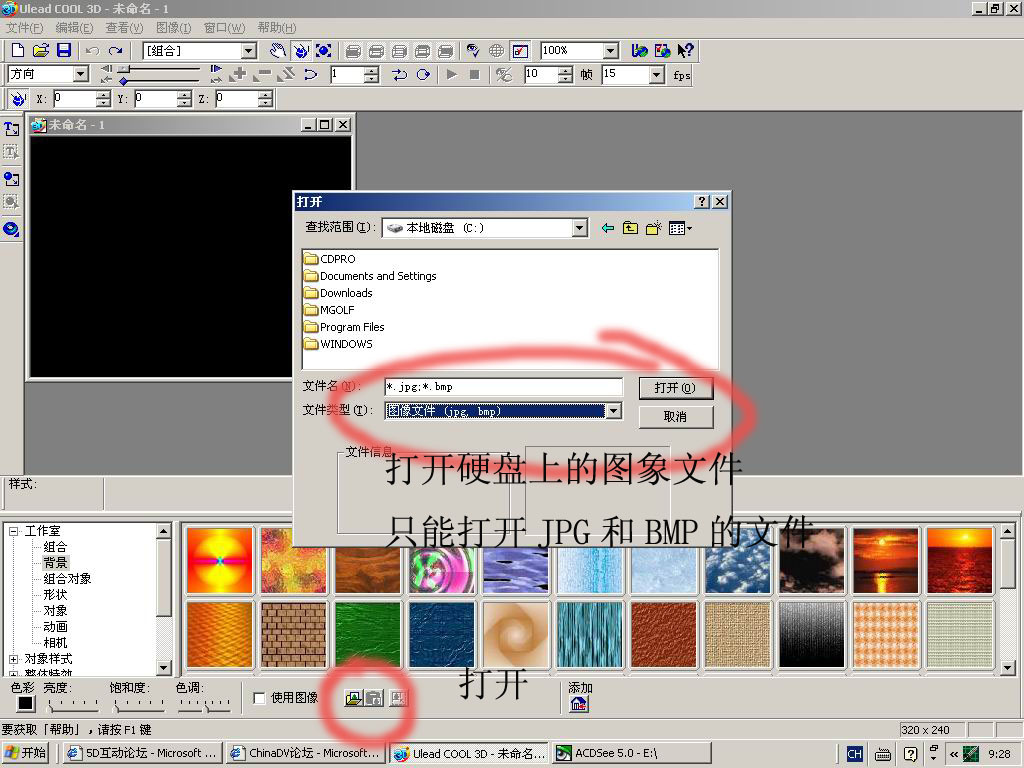Open the 图像(I) menu
Screen dimensions: 1024x768
tap(174, 27)
